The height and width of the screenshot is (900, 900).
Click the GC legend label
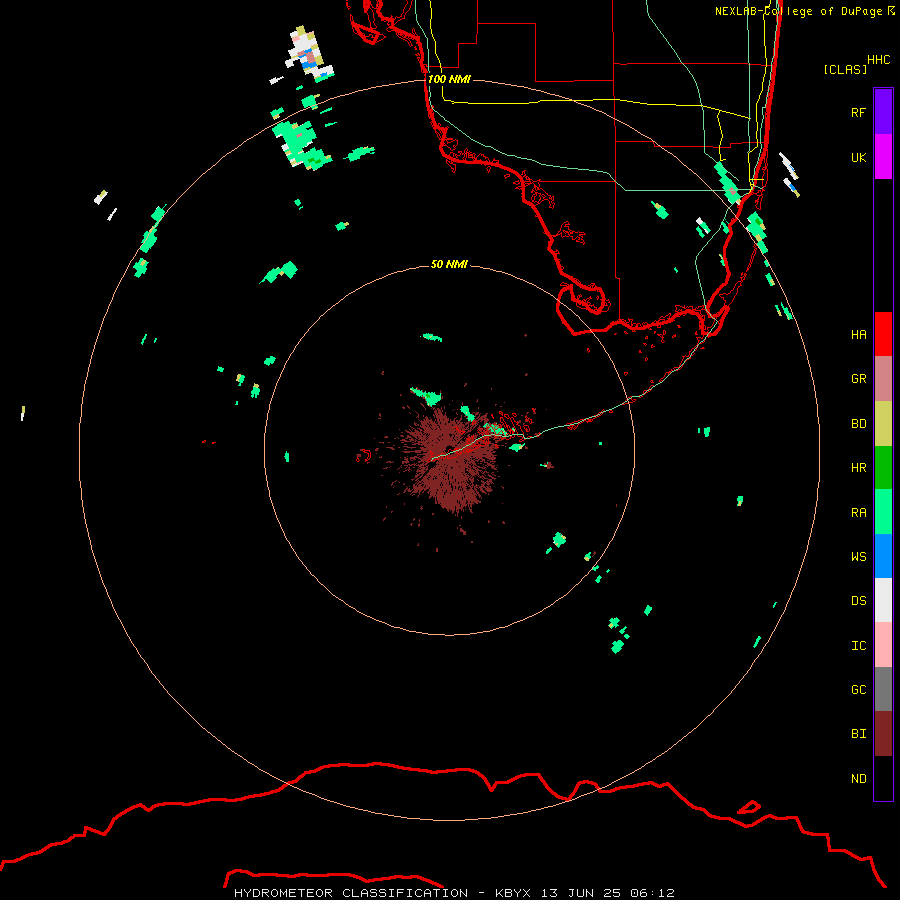(858, 690)
